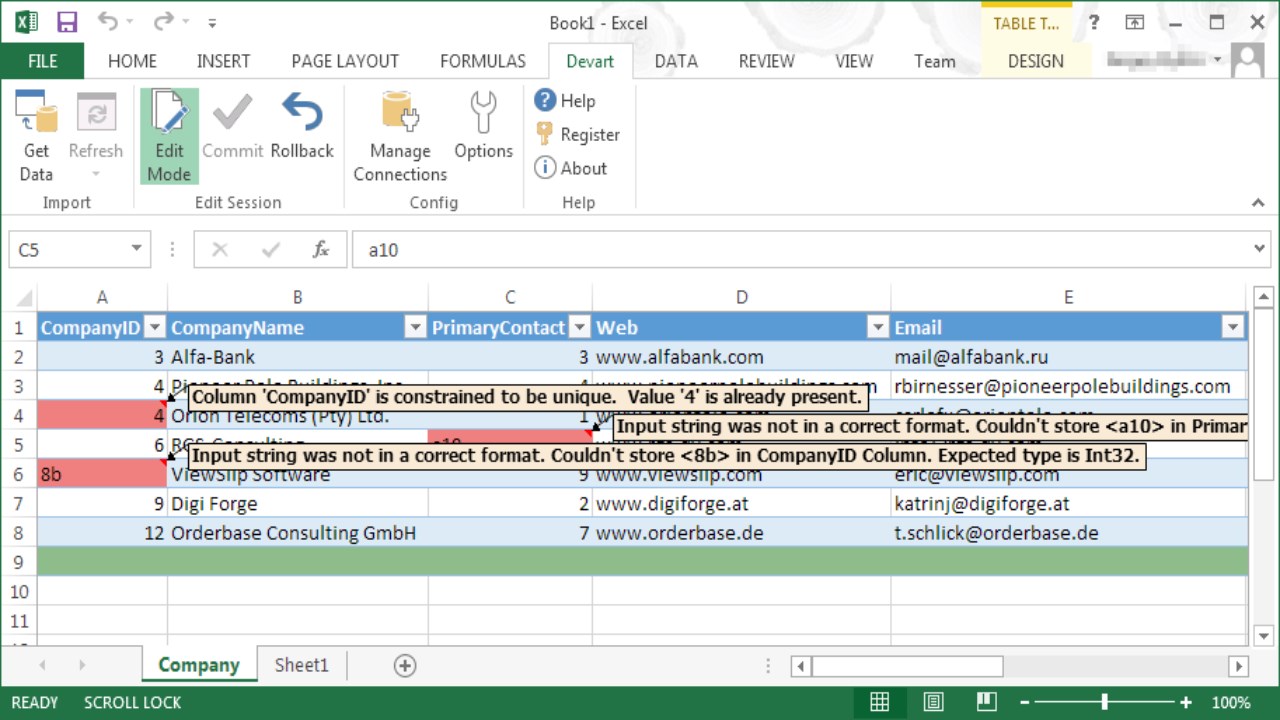Click the 100% zoom level
Screen dimensions: 1280x720
(x=1231, y=702)
